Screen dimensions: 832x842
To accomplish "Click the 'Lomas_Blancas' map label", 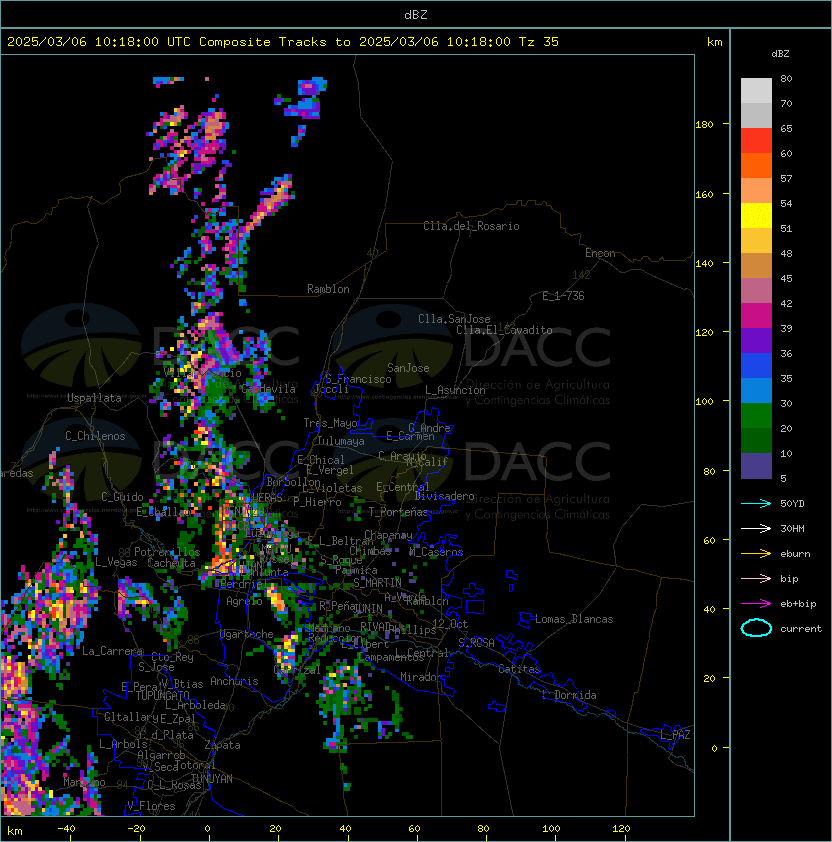I will (x=574, y=619).
